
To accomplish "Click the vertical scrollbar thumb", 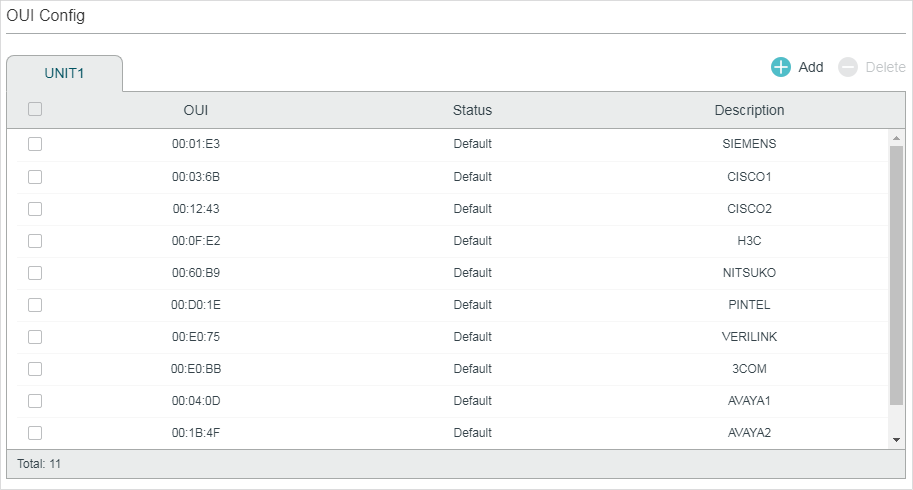I will [x=896, y=275].
